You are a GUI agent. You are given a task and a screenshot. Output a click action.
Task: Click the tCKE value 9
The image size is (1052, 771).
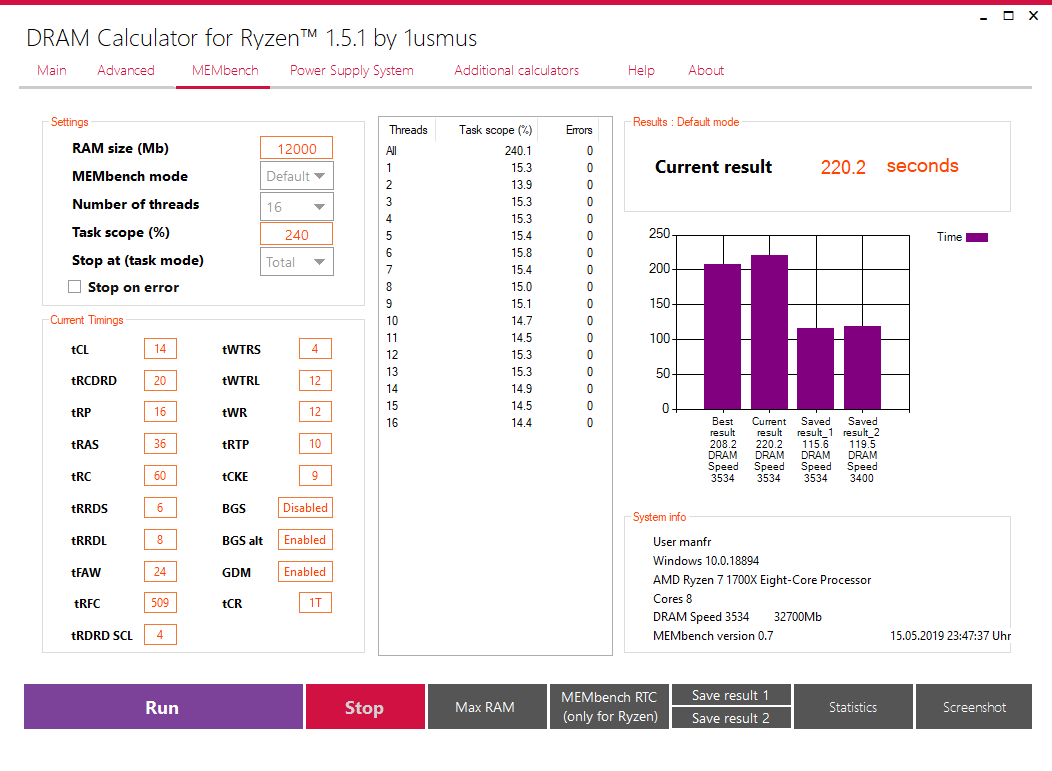click(x=315, y=476)
